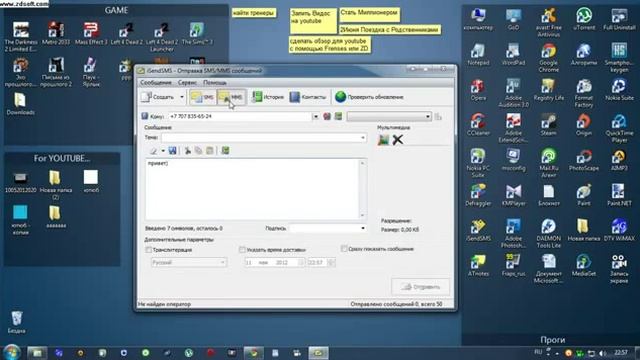Open the Помощь menu

pos(215,82)
